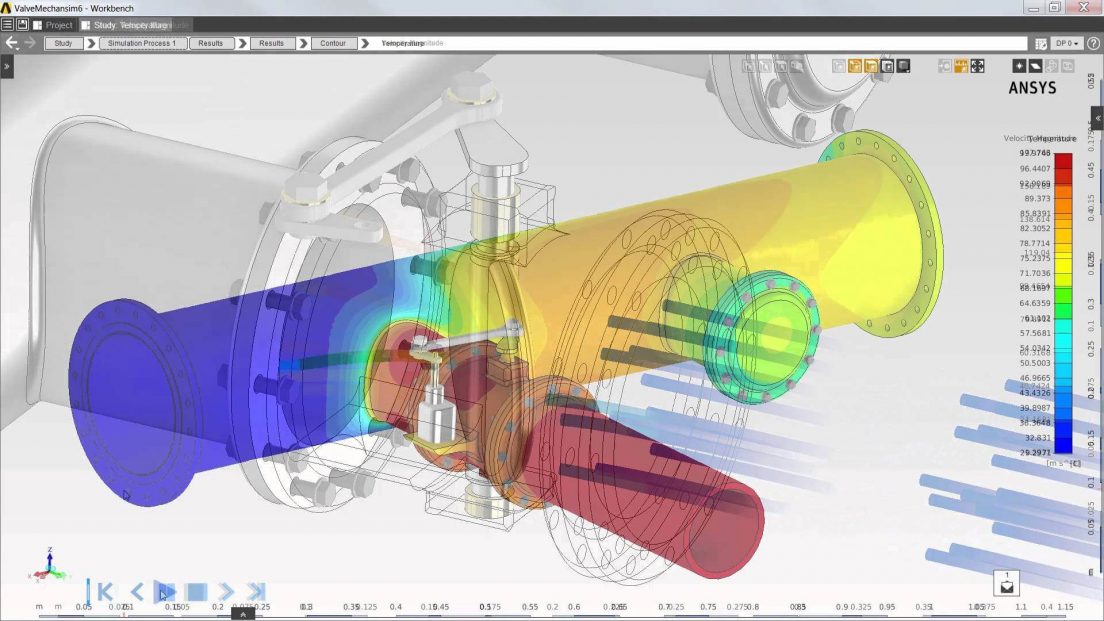This screenshot has width=1104, height=621.
Task: Click the Contour breadcrumb button
Action: pyautogui.click(x=333, y=43)
